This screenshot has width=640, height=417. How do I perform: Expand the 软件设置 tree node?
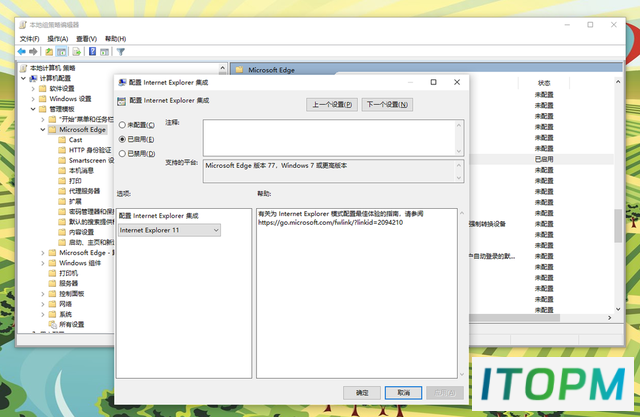[33, 89]
